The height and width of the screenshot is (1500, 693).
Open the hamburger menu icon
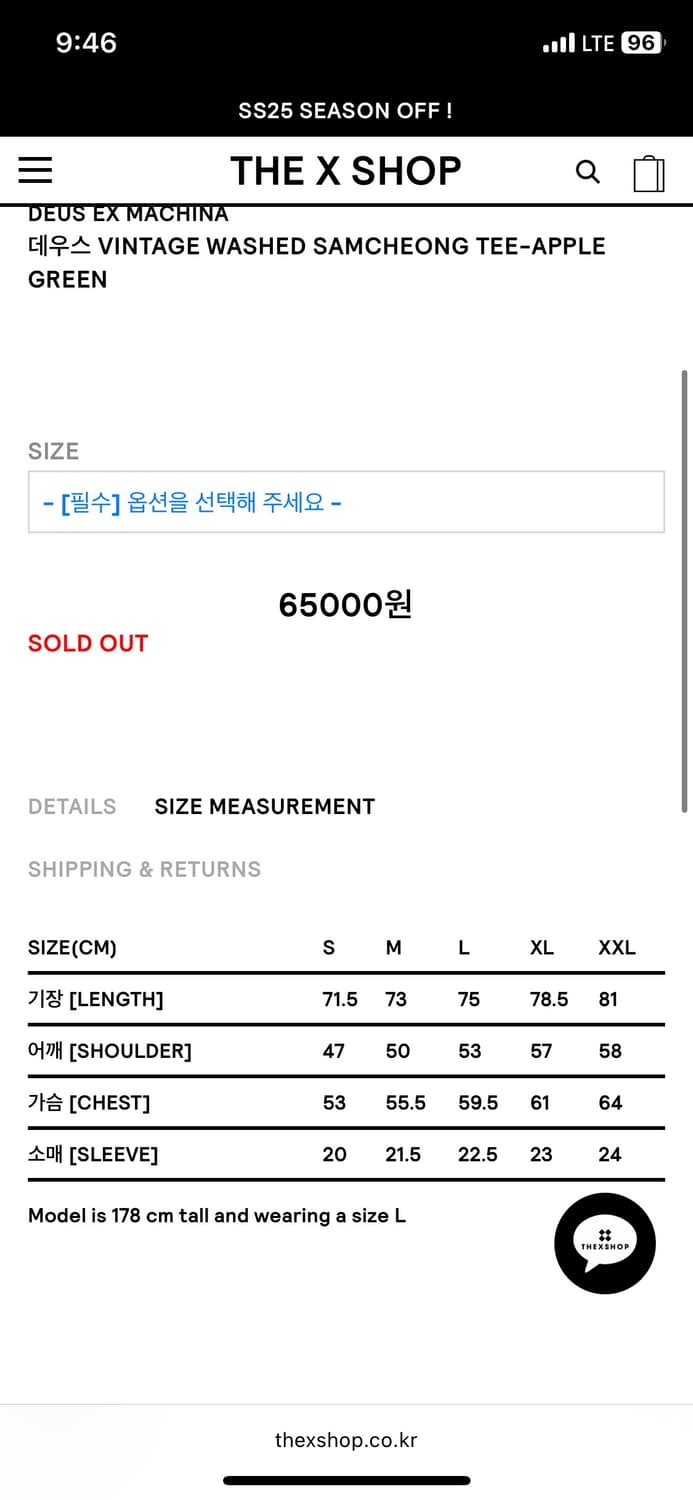click(x=35, y=171)
